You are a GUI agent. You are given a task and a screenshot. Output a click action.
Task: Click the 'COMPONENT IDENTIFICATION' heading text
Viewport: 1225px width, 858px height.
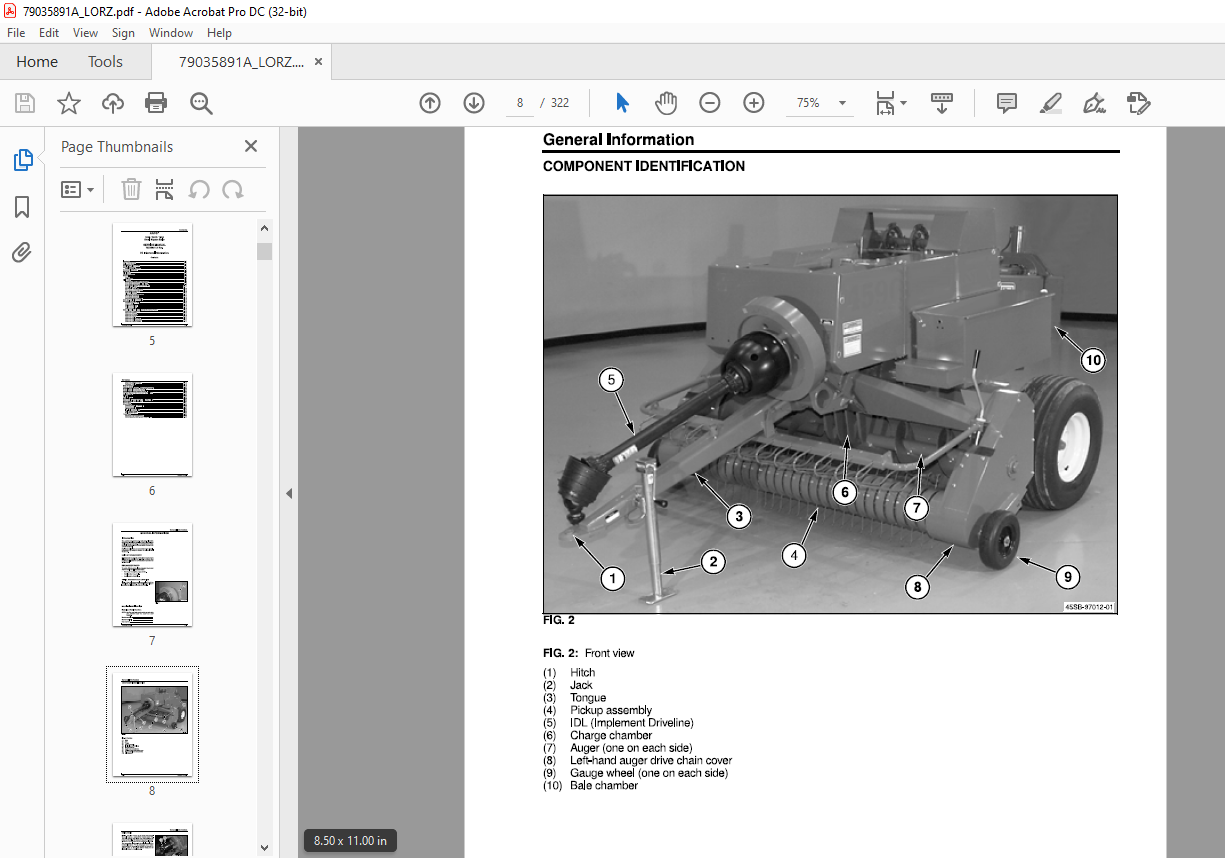[644, 166]
